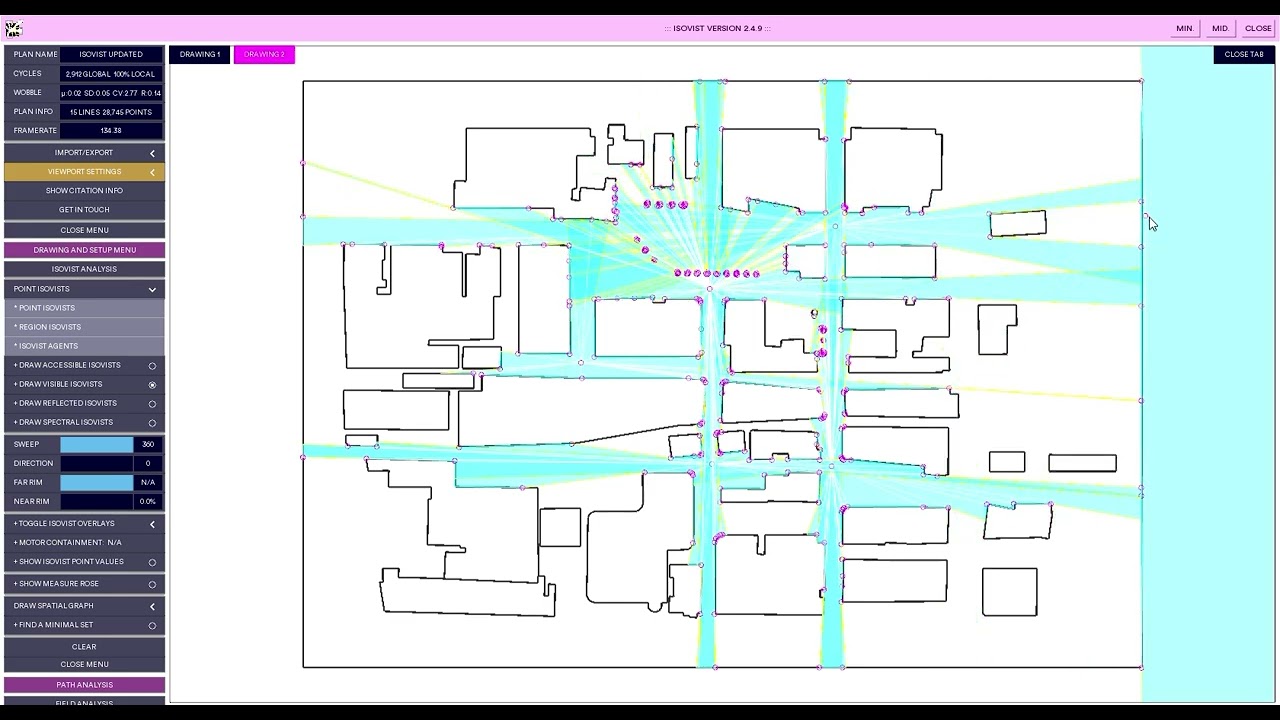Open the Path Analysis menu
The image size is (1280, 720).
pos(84,685)
